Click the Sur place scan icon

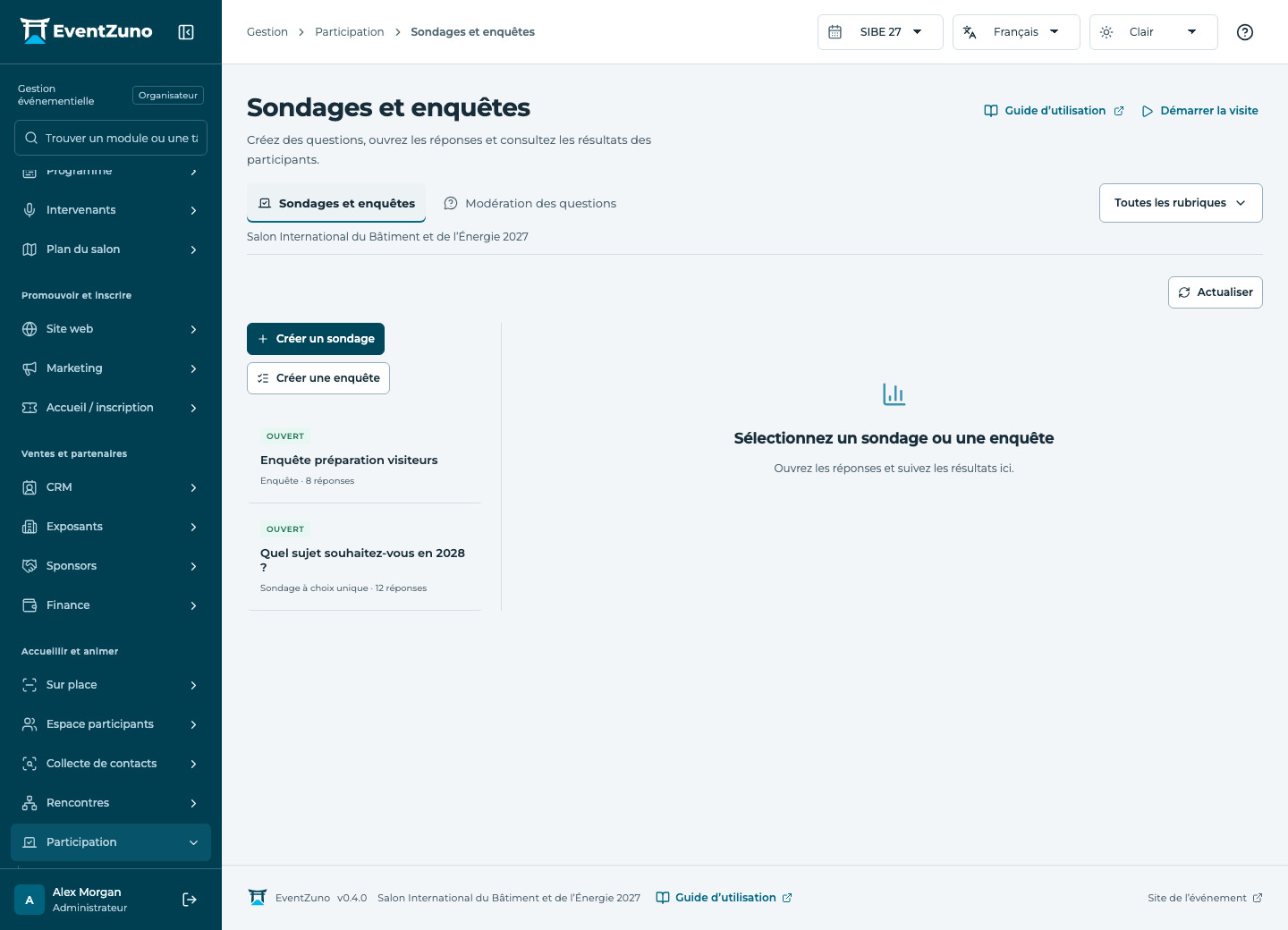click(x=30, y=685)
